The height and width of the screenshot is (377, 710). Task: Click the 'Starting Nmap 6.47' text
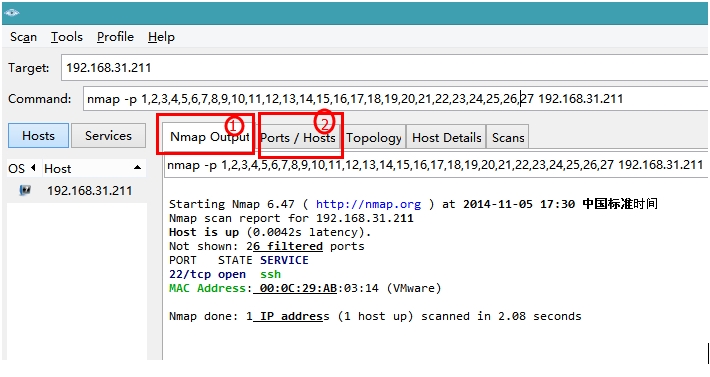click(231, 204)
